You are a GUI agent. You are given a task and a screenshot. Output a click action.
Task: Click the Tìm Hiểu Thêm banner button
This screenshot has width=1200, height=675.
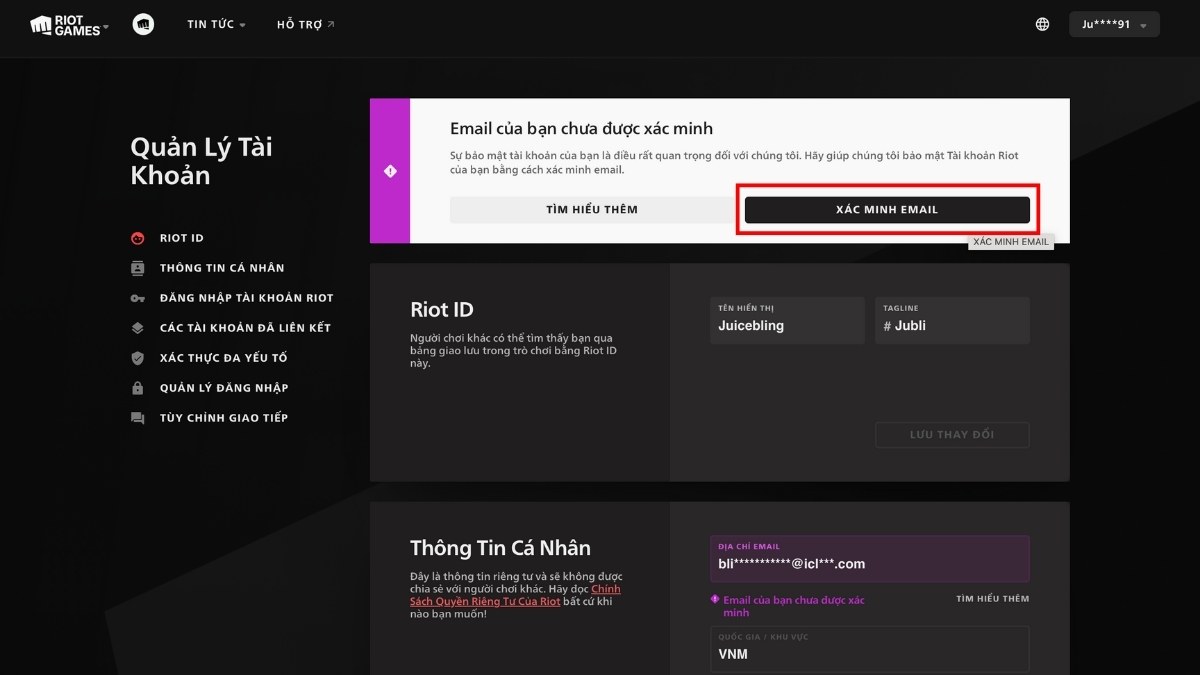(591, 210)
